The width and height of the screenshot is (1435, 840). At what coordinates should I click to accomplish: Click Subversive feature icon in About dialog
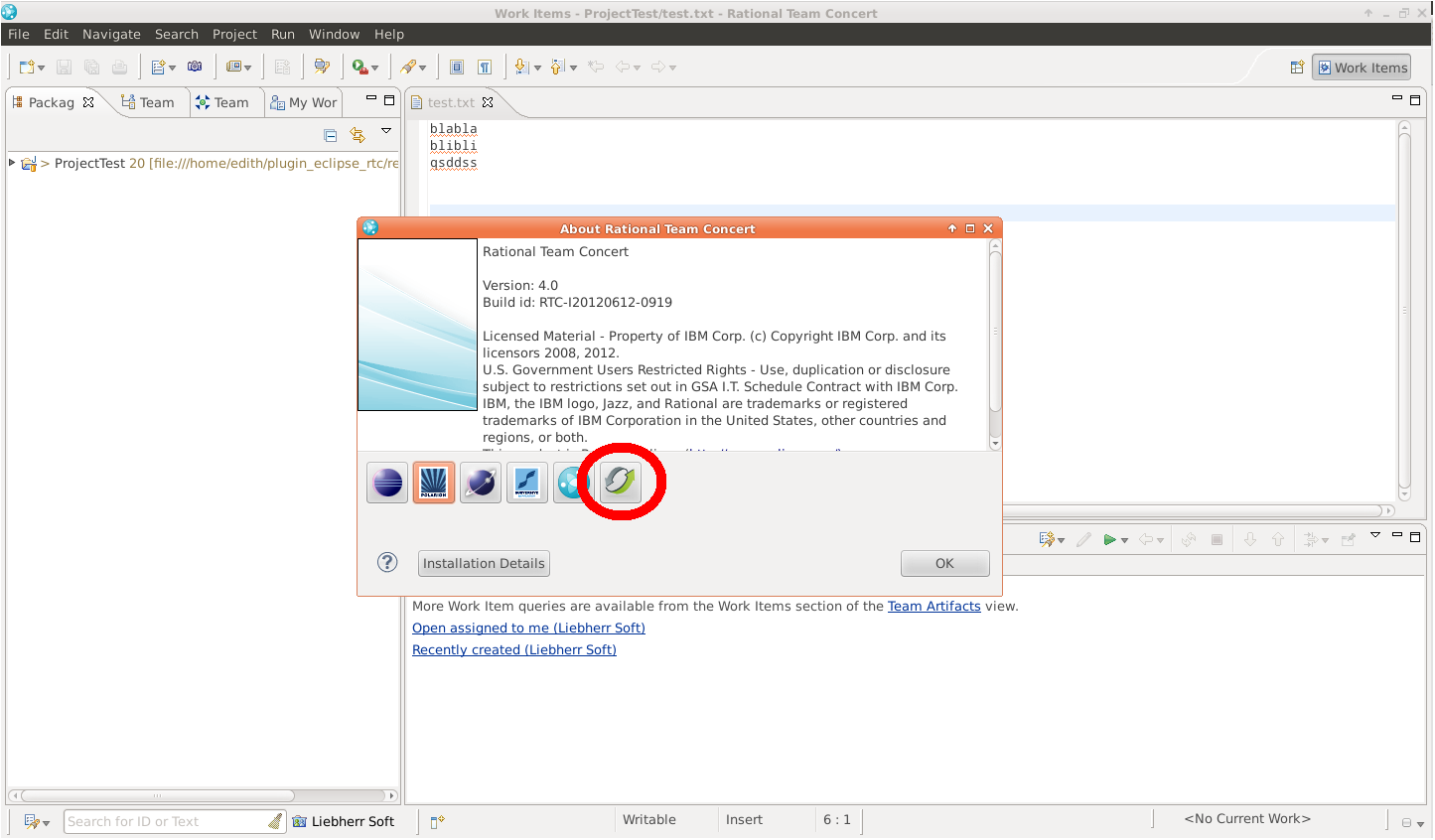[527, 484]
